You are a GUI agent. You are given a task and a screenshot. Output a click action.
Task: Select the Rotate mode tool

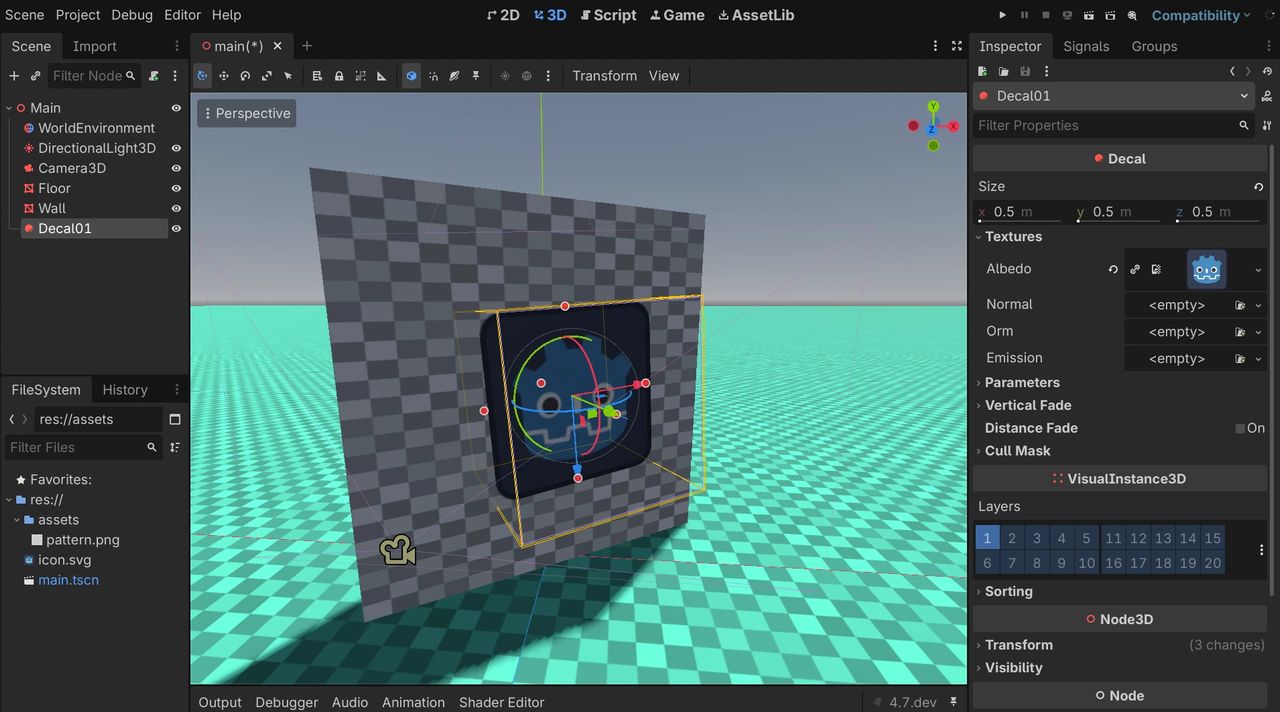245,76
